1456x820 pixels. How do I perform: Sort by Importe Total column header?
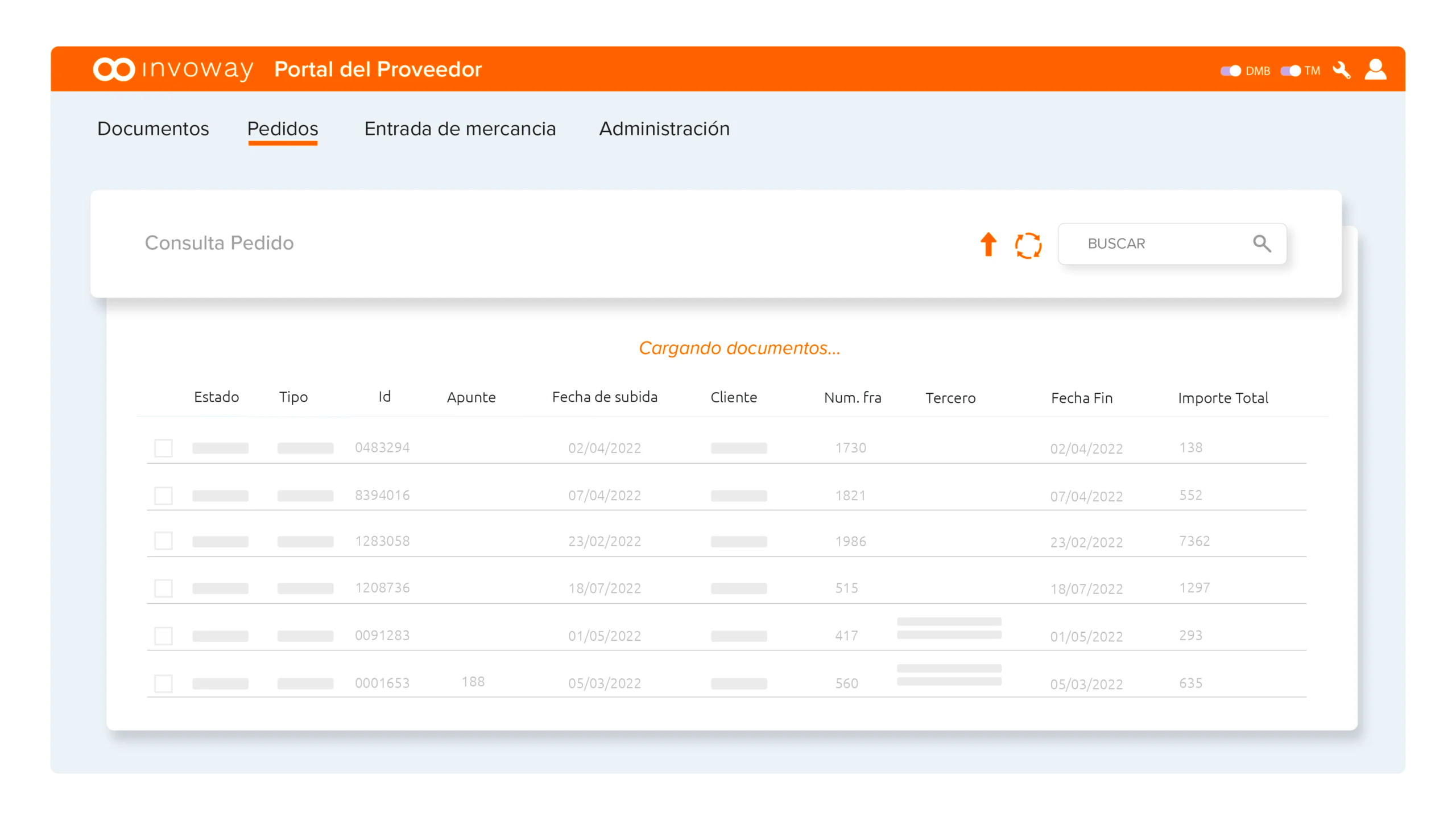click(x=1223, y=398)
